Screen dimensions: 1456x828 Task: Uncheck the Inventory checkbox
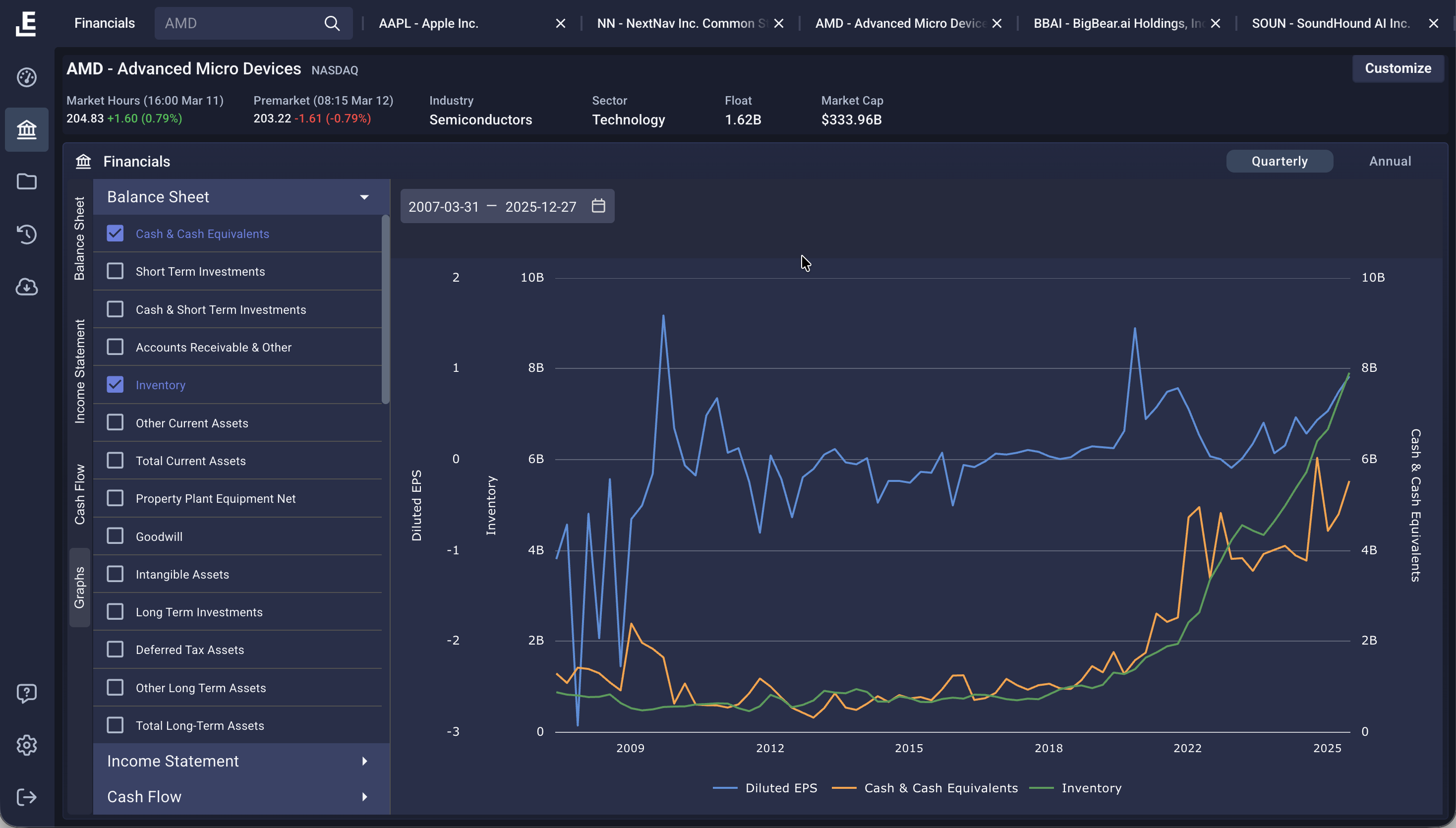pos(116,385)
